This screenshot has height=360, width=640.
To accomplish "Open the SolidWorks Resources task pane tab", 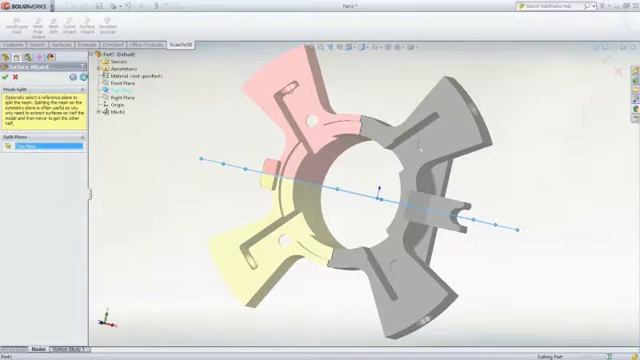I will point(636,70).
